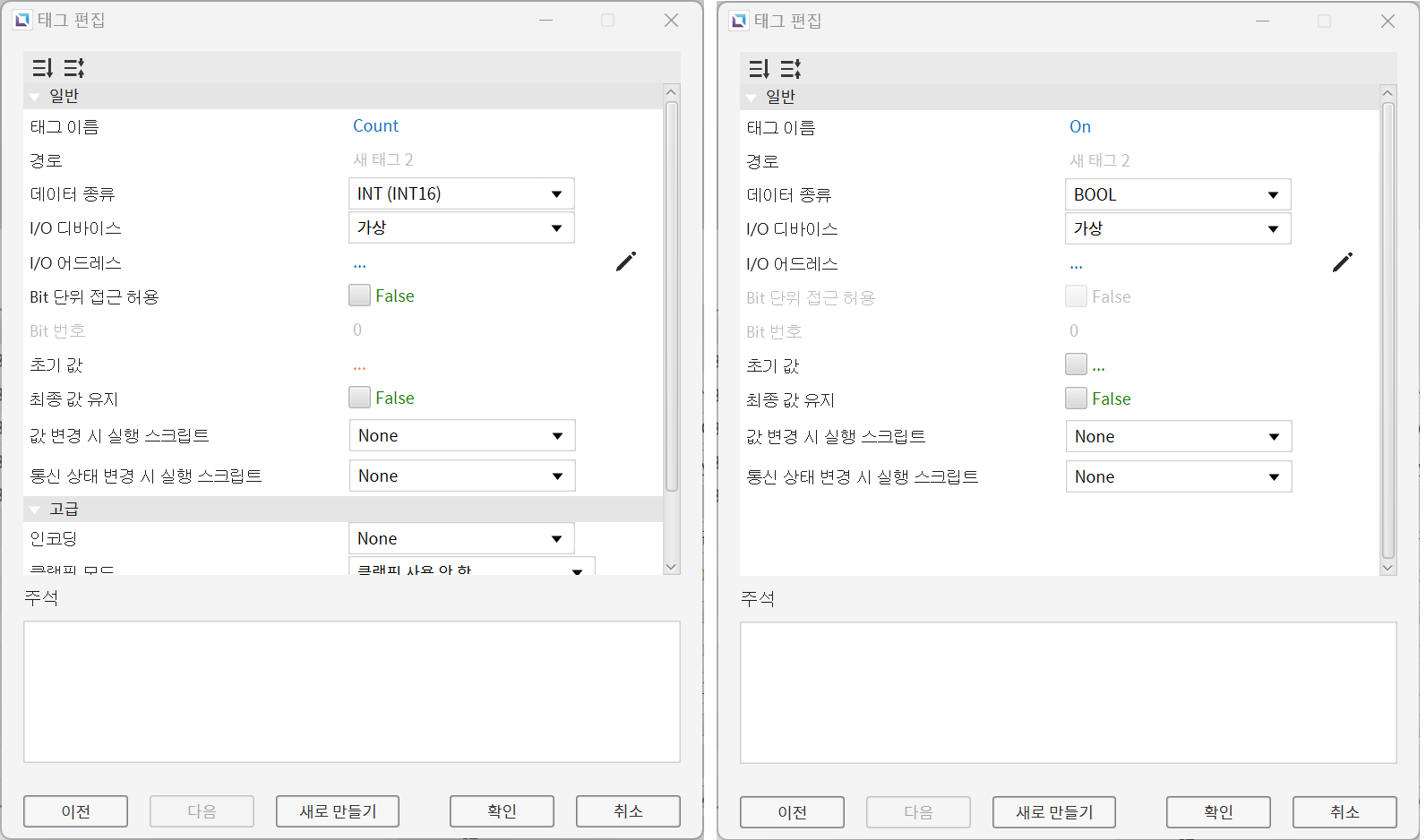Click pencil edit icon for Count I/O address

click(626, 261)
